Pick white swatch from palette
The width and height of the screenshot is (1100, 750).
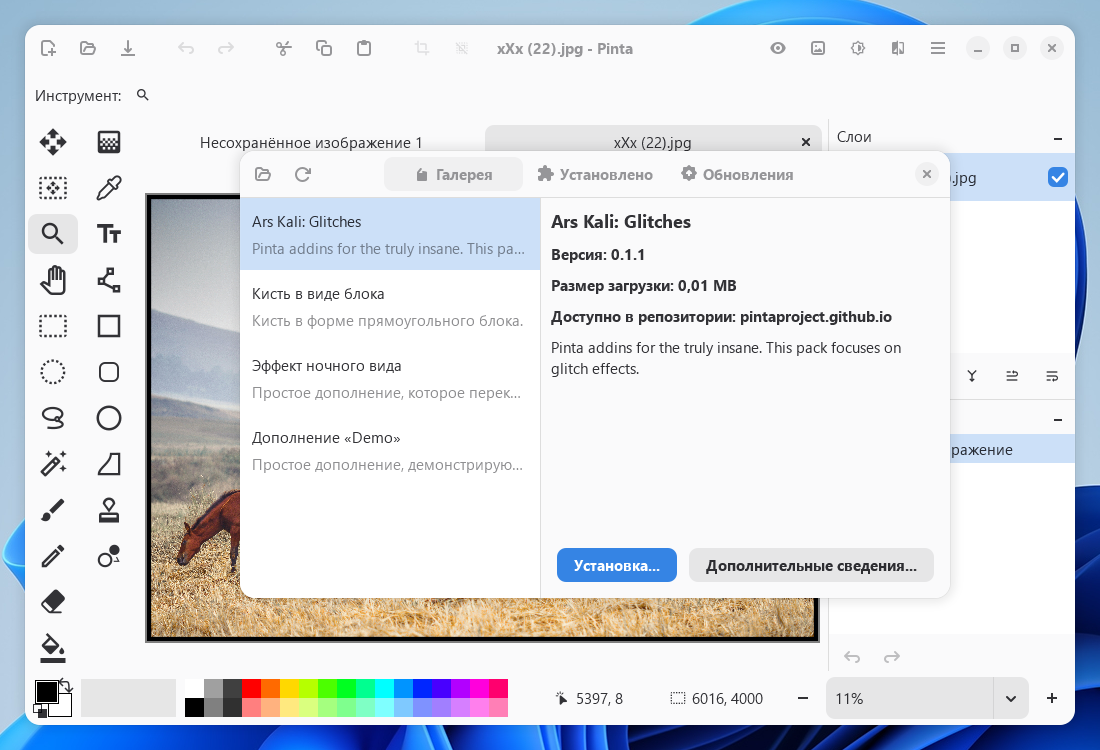coord(194,688)
